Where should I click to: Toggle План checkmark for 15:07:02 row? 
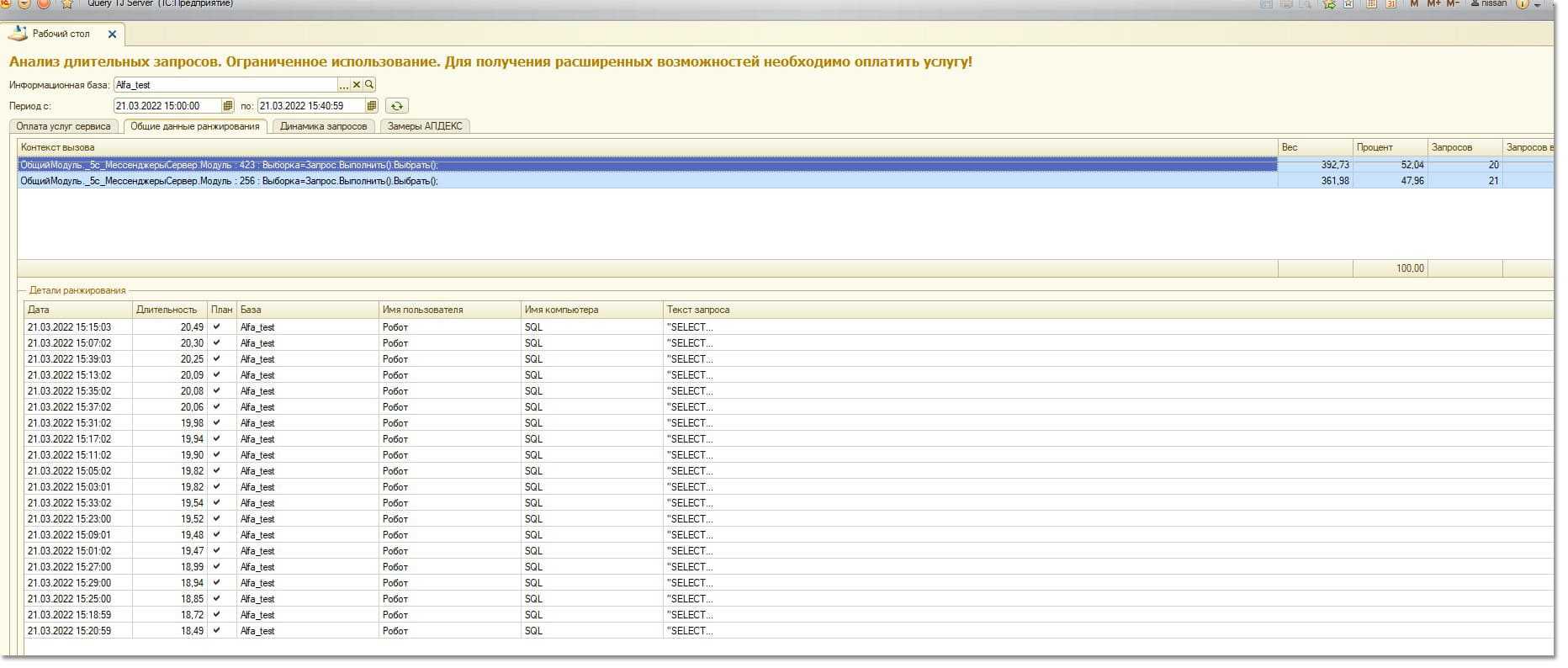217,343
